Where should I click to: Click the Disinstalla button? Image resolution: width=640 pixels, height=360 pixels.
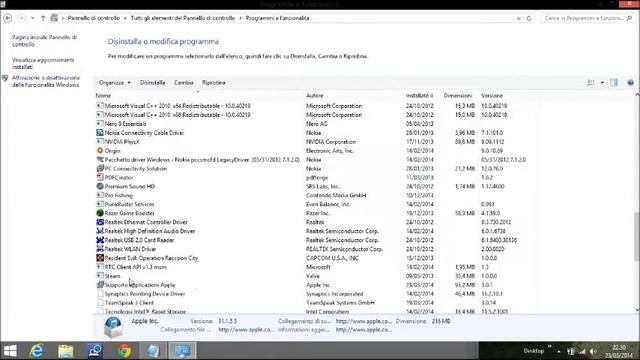(153, 82)
